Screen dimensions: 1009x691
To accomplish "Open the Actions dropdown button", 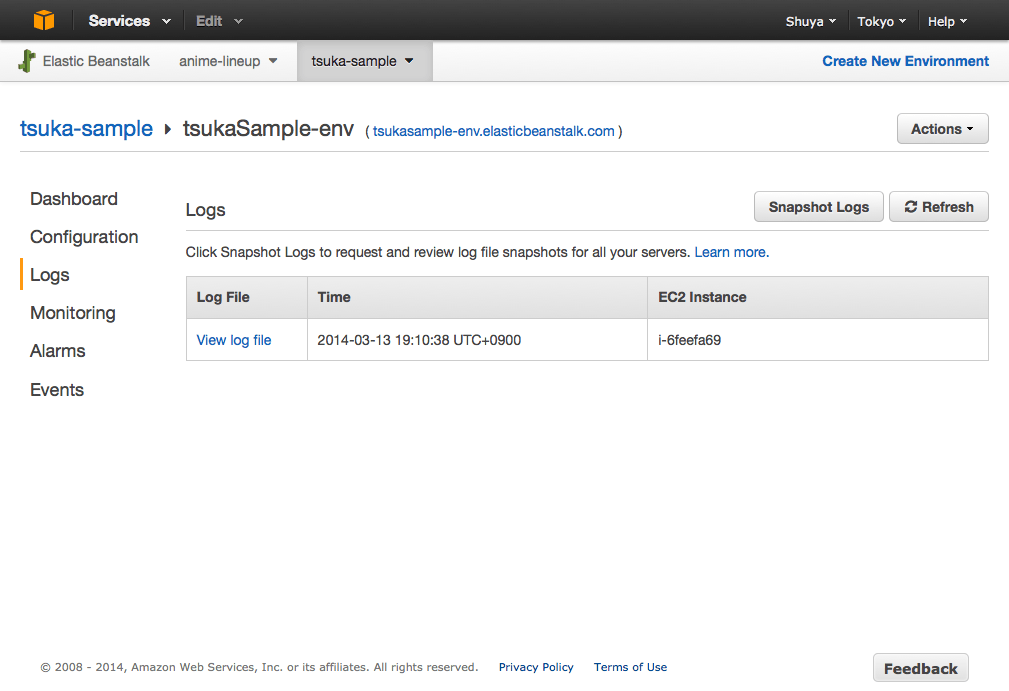I will click(942, 129).
